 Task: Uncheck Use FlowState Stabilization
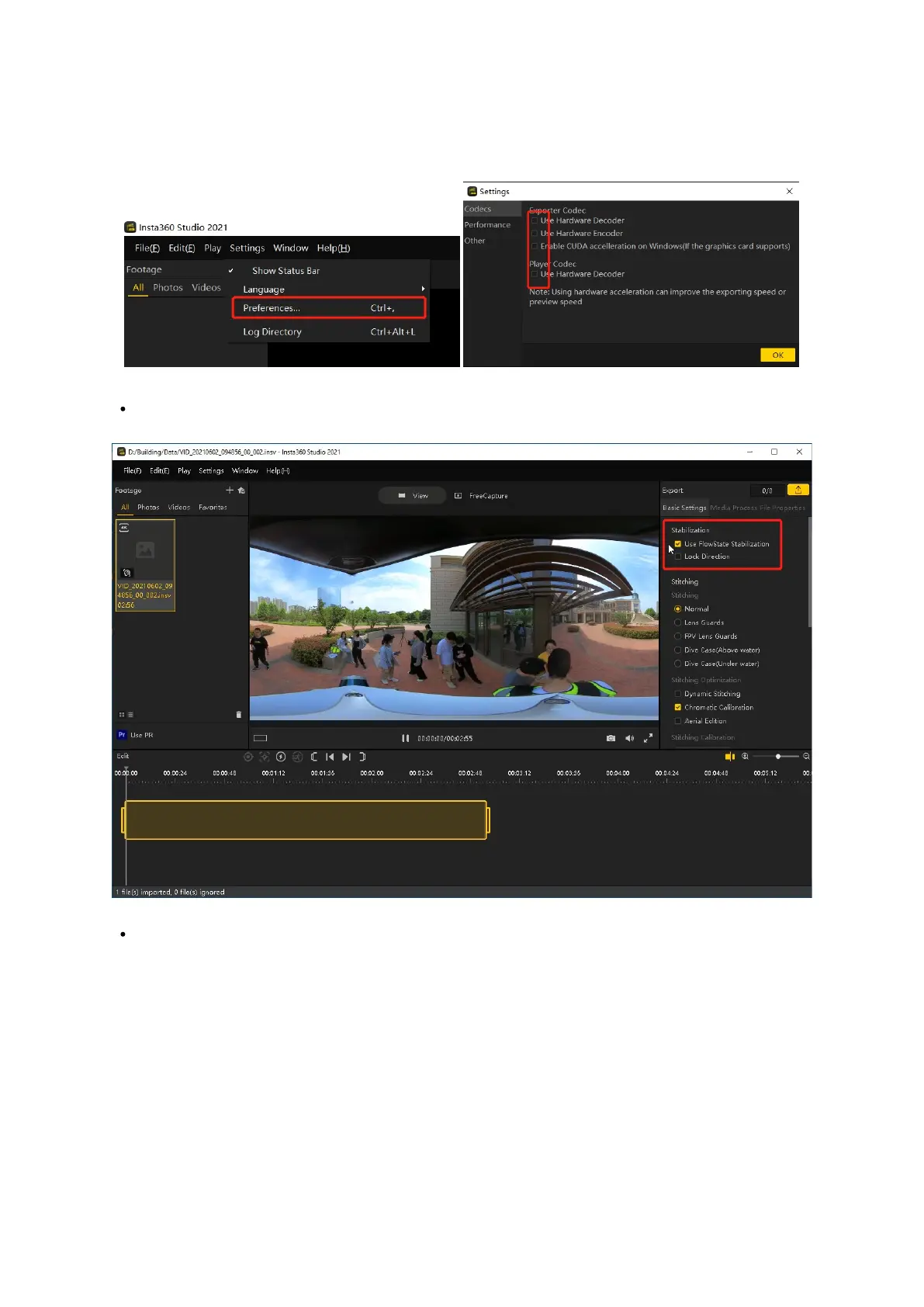677,544
